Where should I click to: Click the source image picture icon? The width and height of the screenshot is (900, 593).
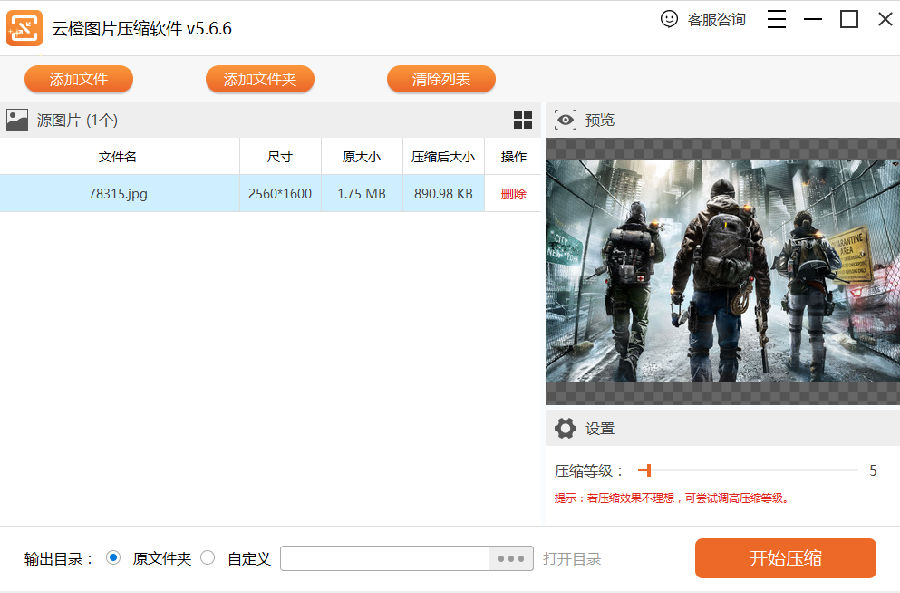tap(17, 120)
